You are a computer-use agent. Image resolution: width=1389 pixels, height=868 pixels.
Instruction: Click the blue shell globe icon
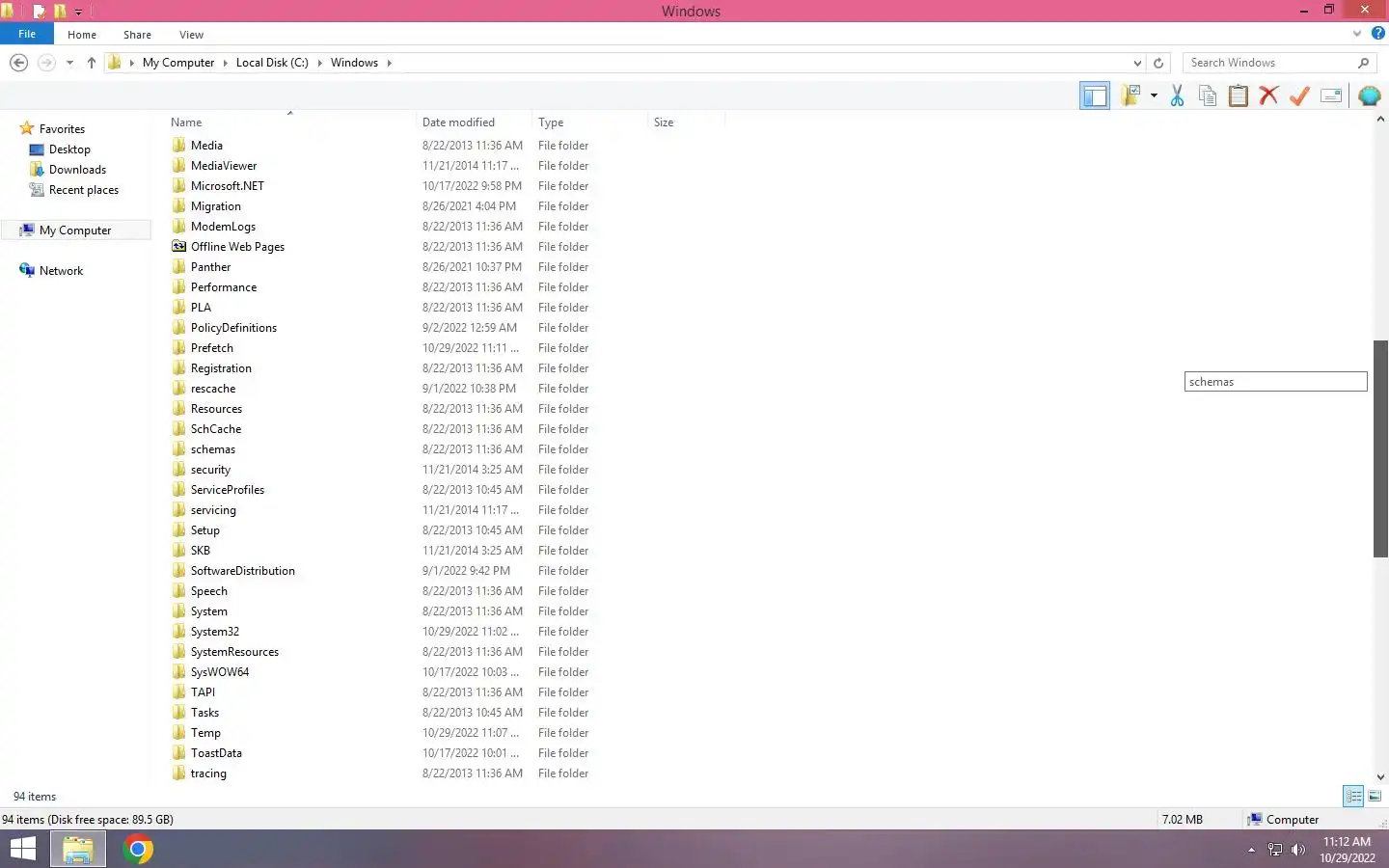[x=1369, y=95]
